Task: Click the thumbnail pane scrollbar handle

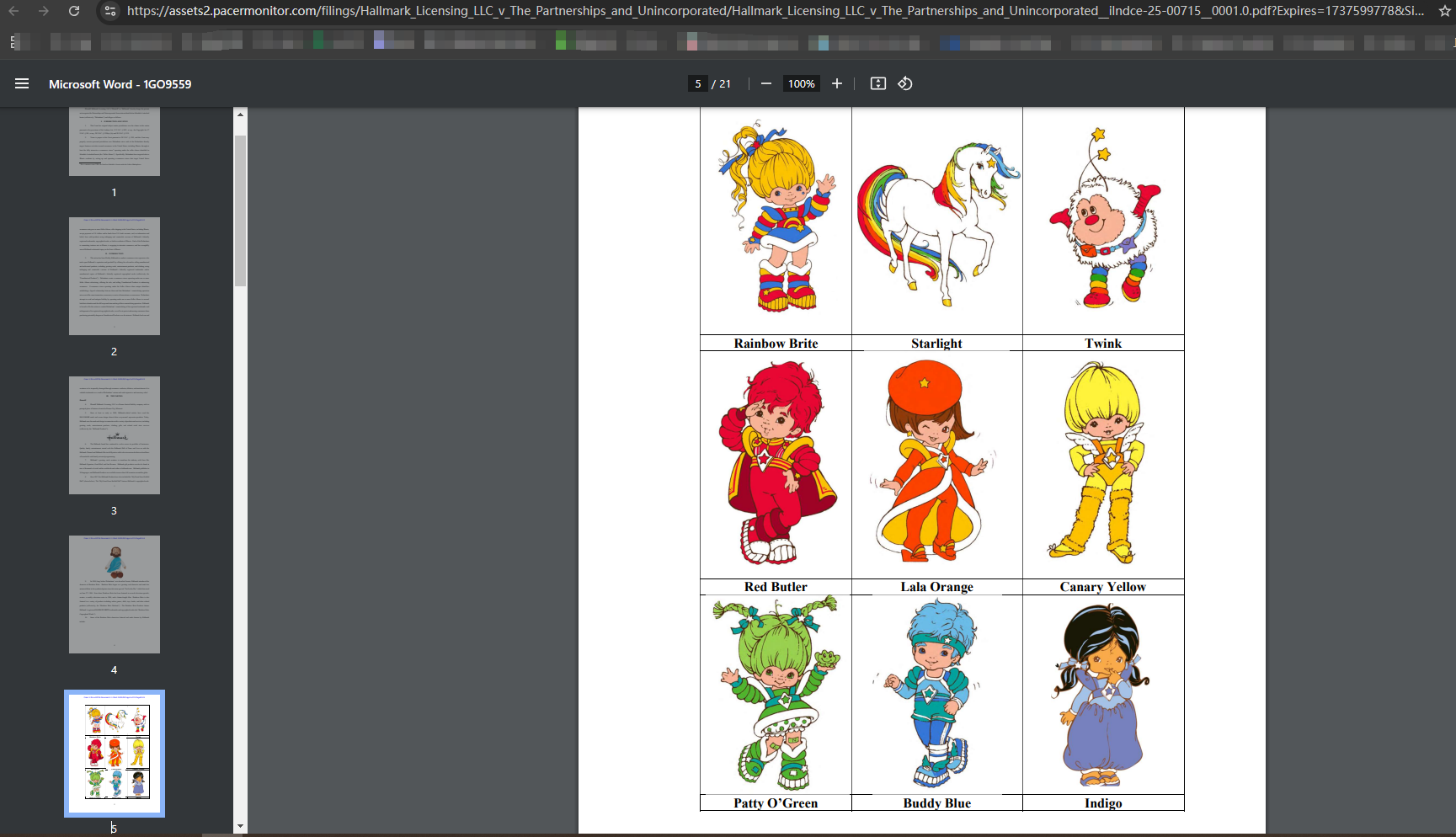Action: [241, 211]
